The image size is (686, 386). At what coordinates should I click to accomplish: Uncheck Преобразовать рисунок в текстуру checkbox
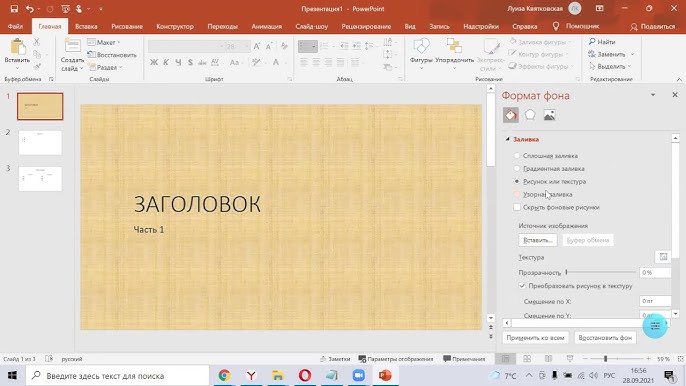[522, 286]
